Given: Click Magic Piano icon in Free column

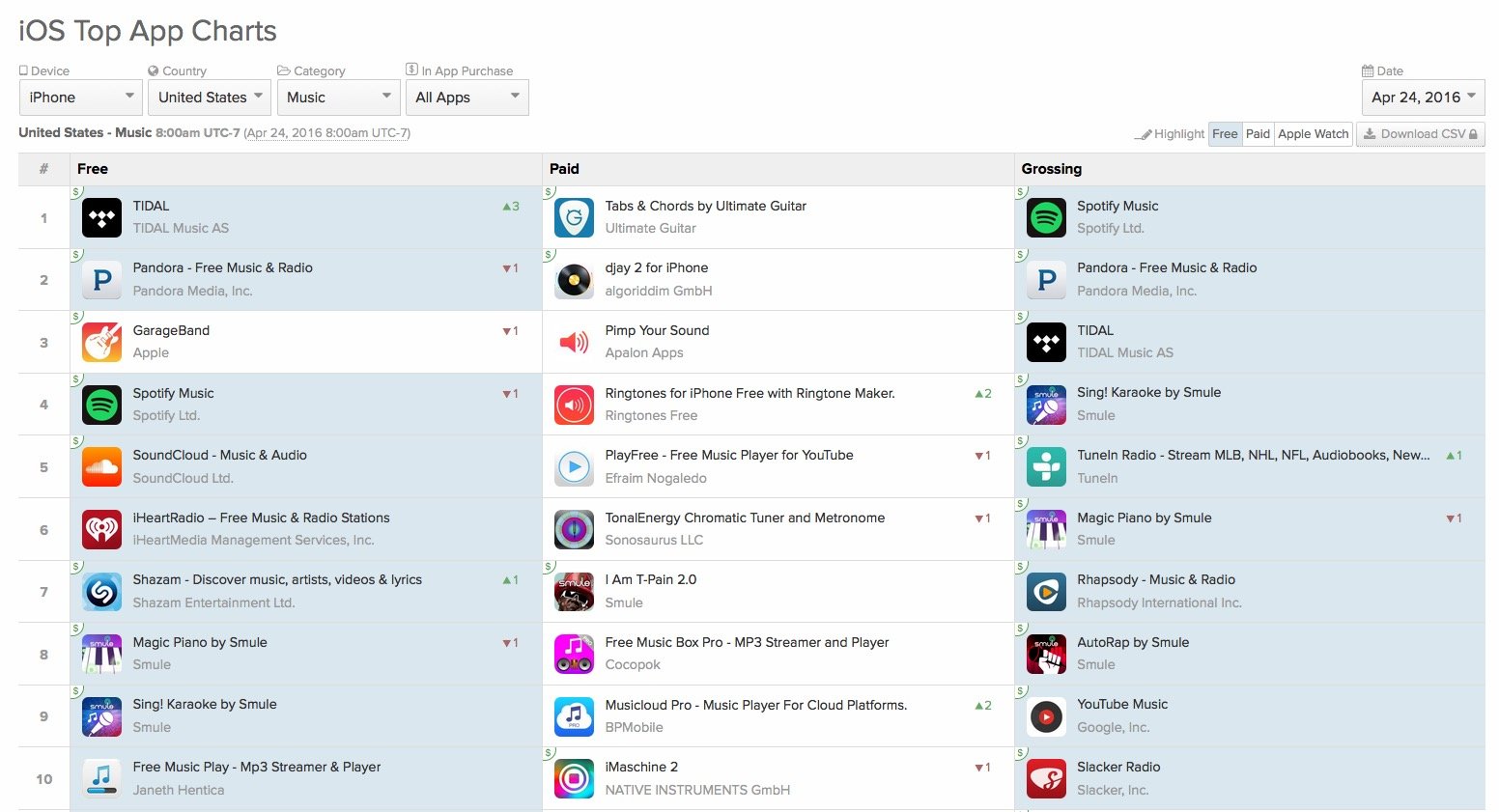Looking at the screenshot, I should pos(101,654).
